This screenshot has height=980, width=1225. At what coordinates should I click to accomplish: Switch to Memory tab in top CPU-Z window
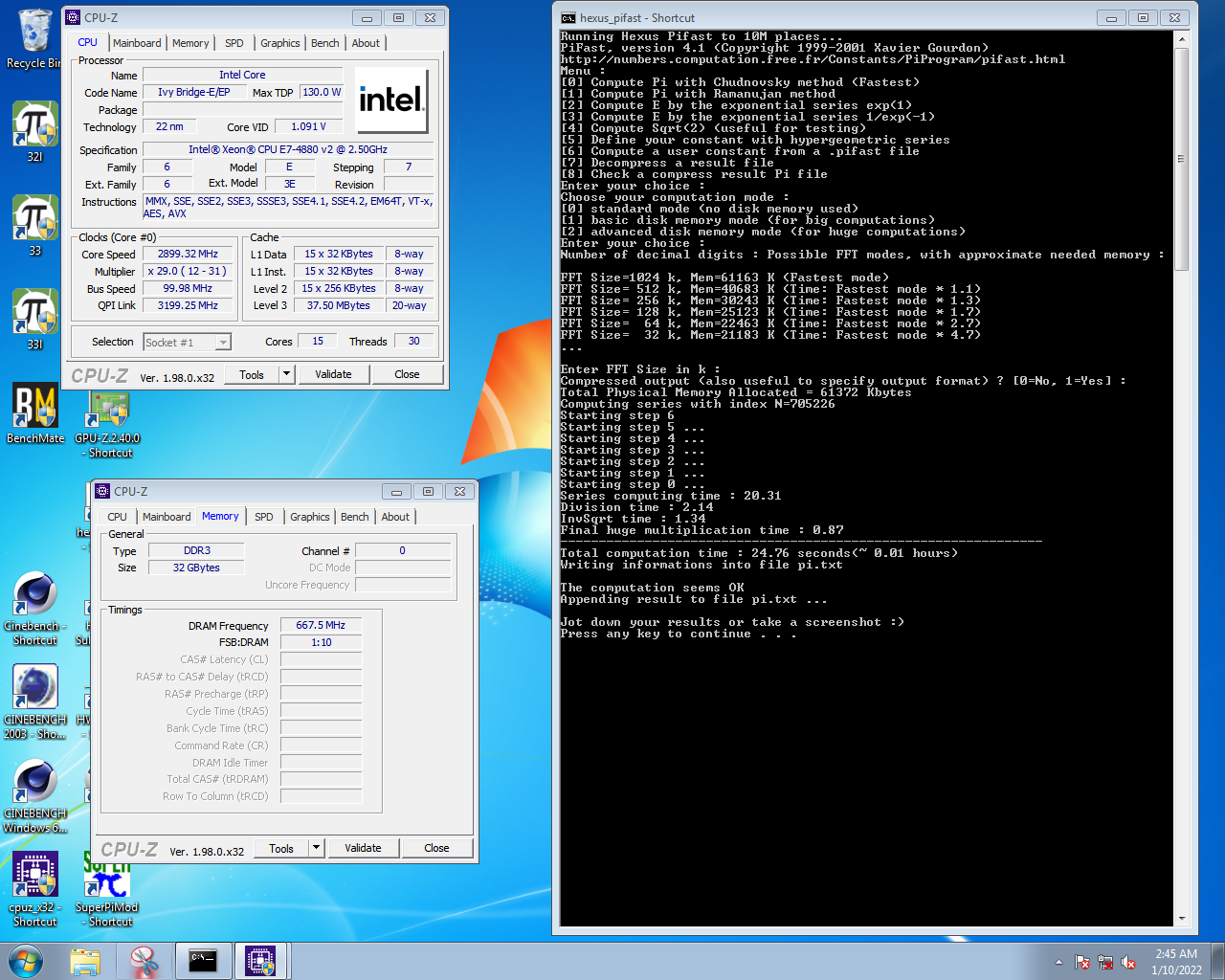tap(190, 43)
